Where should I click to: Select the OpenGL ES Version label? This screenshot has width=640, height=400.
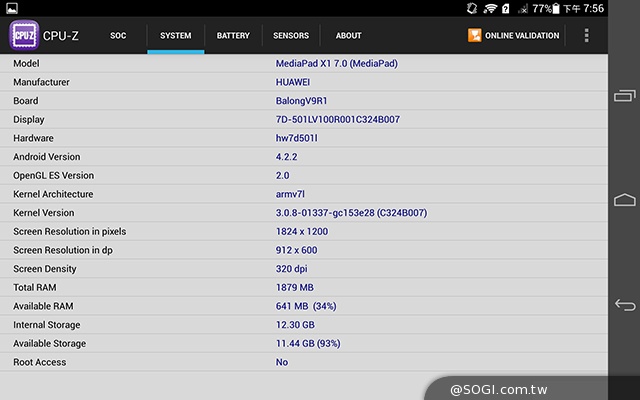(x=53, y=176)
